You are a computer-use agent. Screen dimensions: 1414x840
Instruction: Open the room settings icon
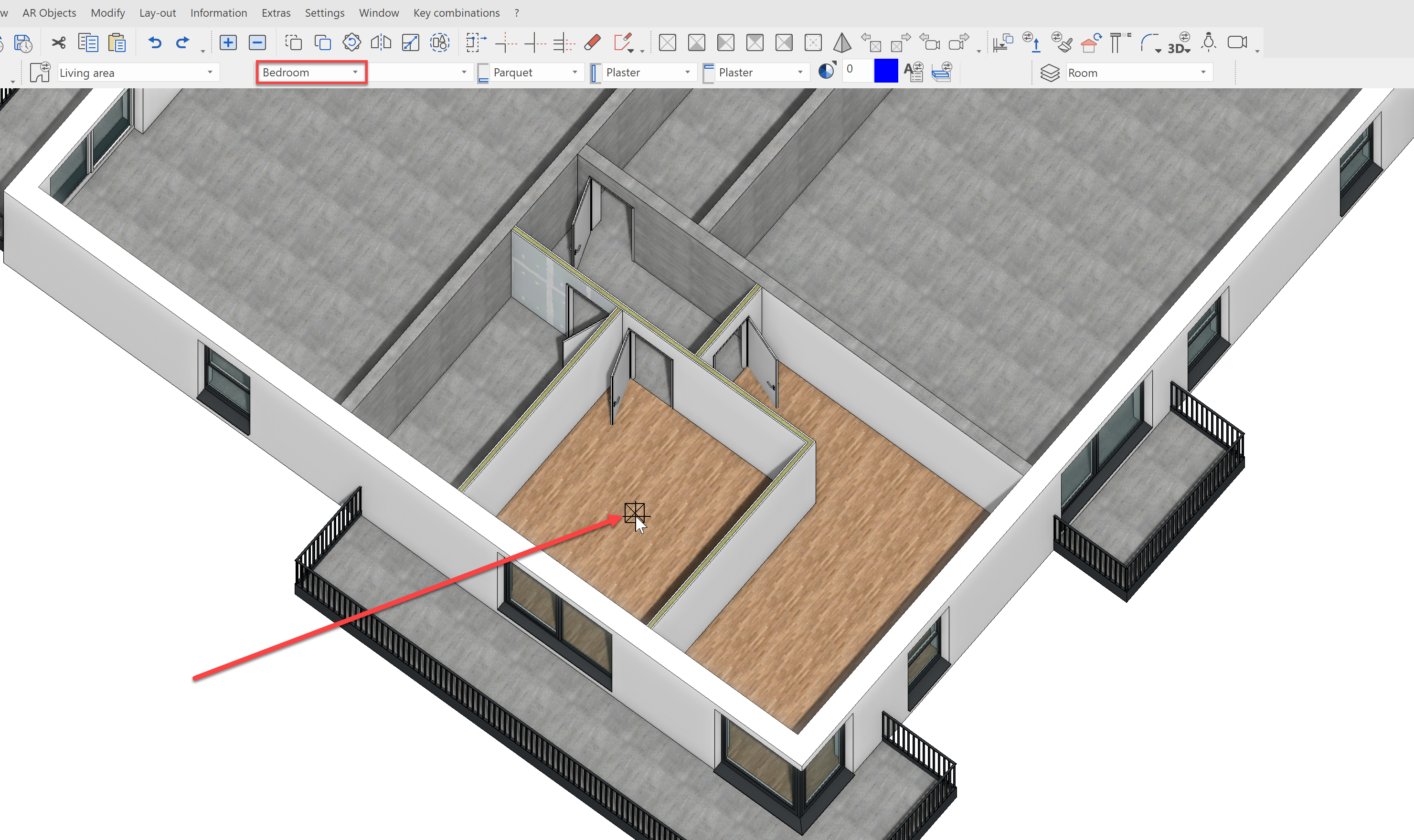(40, 73)
